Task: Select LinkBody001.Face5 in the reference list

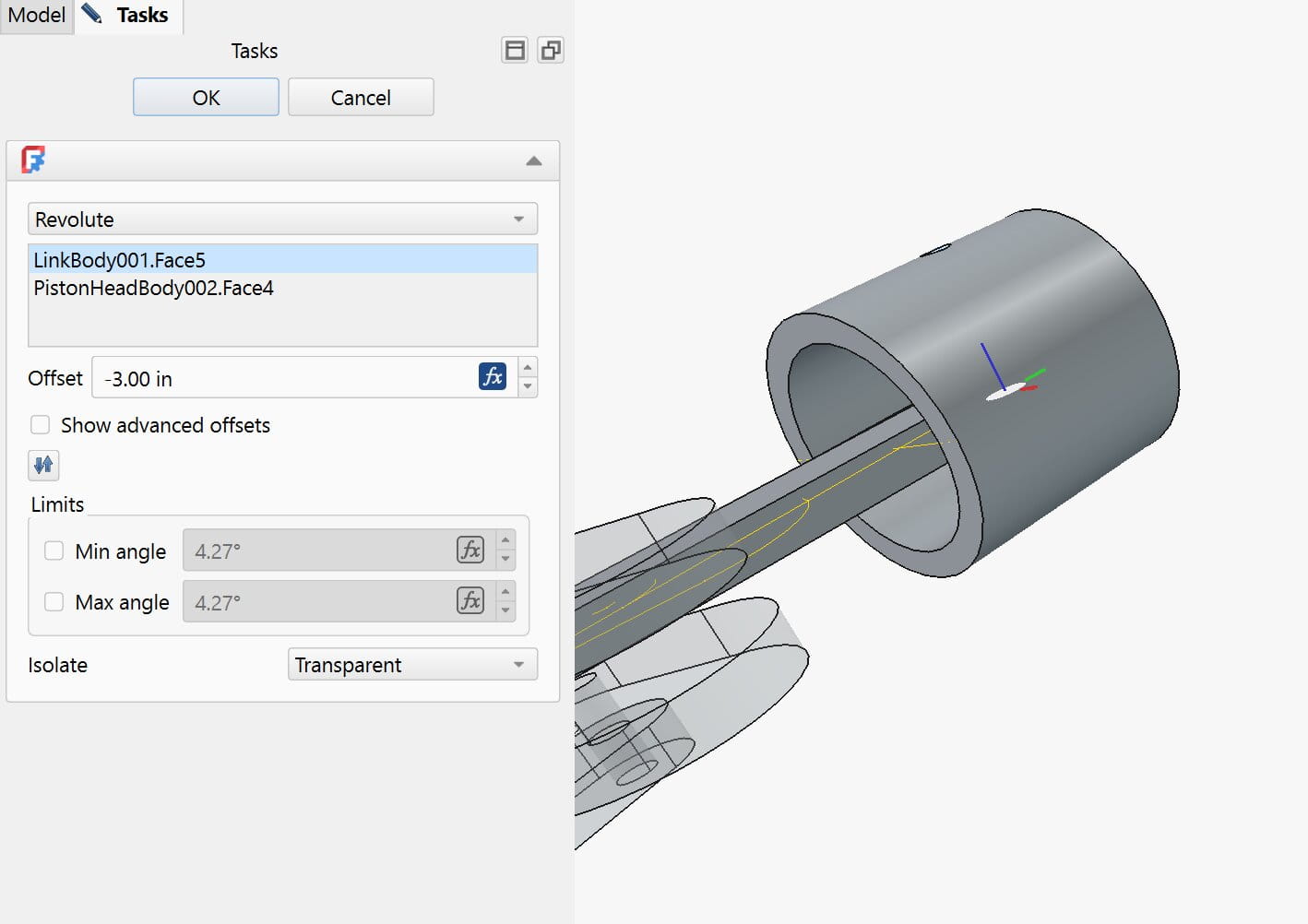Action: point(282,260)
